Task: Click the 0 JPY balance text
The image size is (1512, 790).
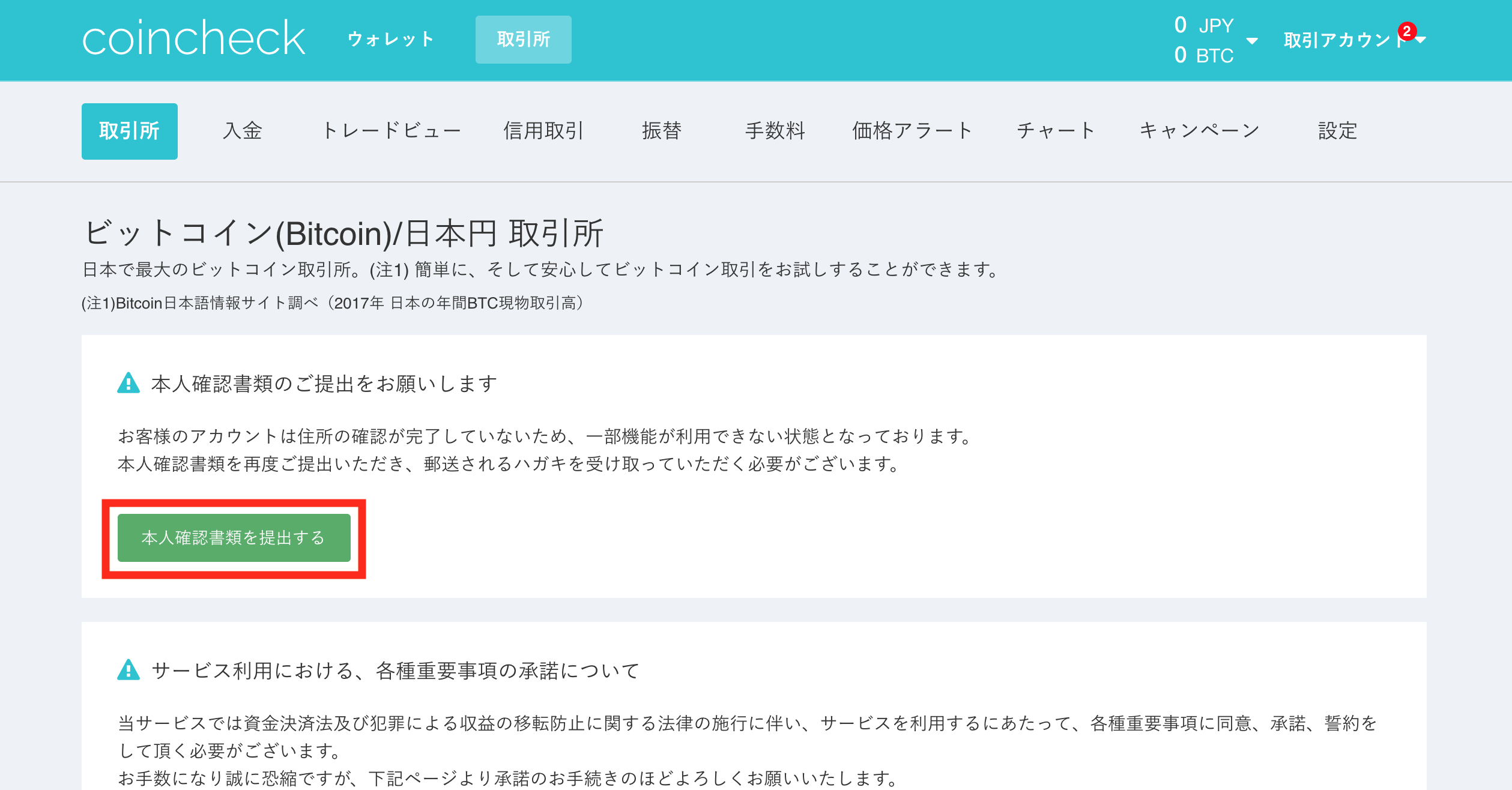Action: [x=1204, y=25]
